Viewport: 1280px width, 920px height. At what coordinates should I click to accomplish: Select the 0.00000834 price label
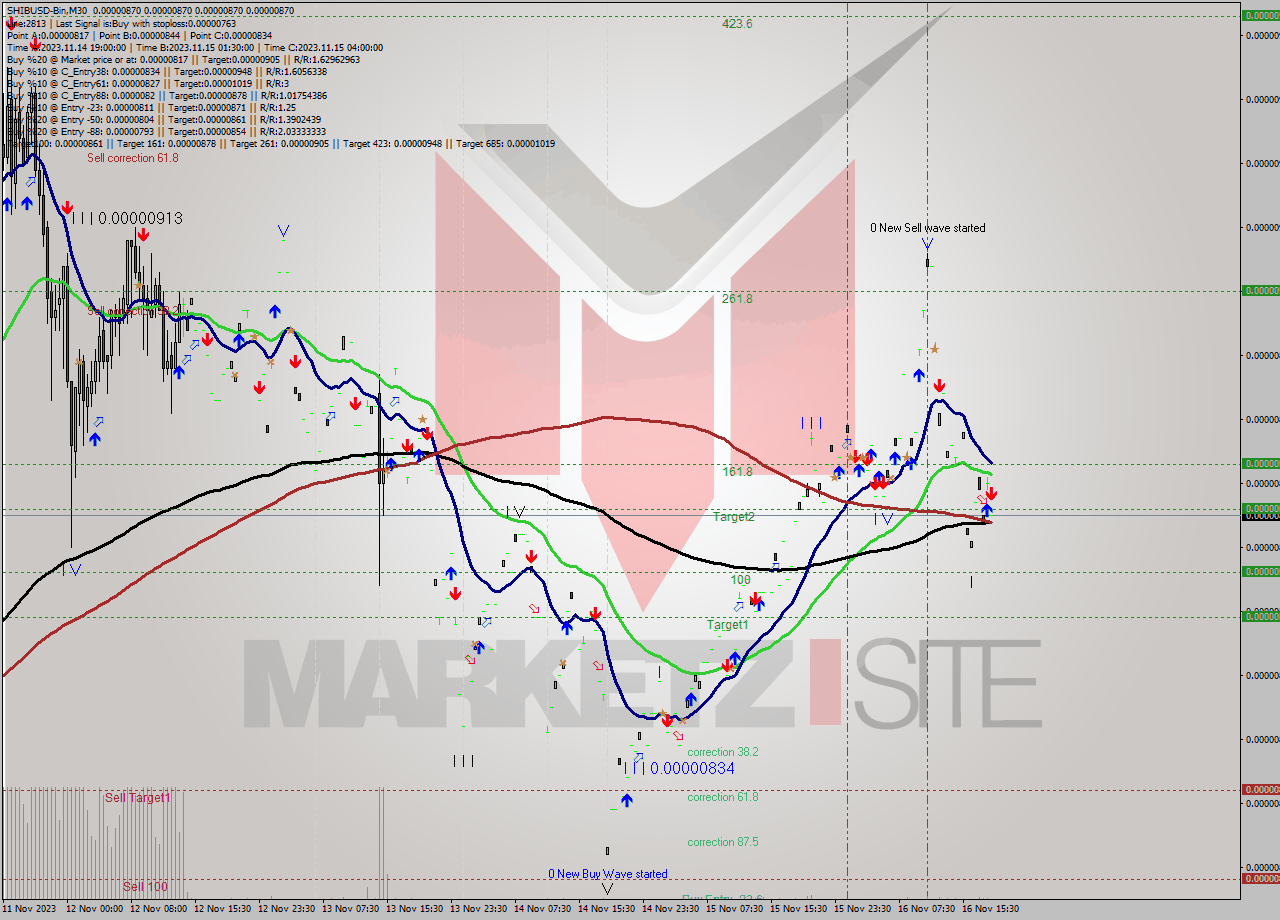(x=692, y=769)
